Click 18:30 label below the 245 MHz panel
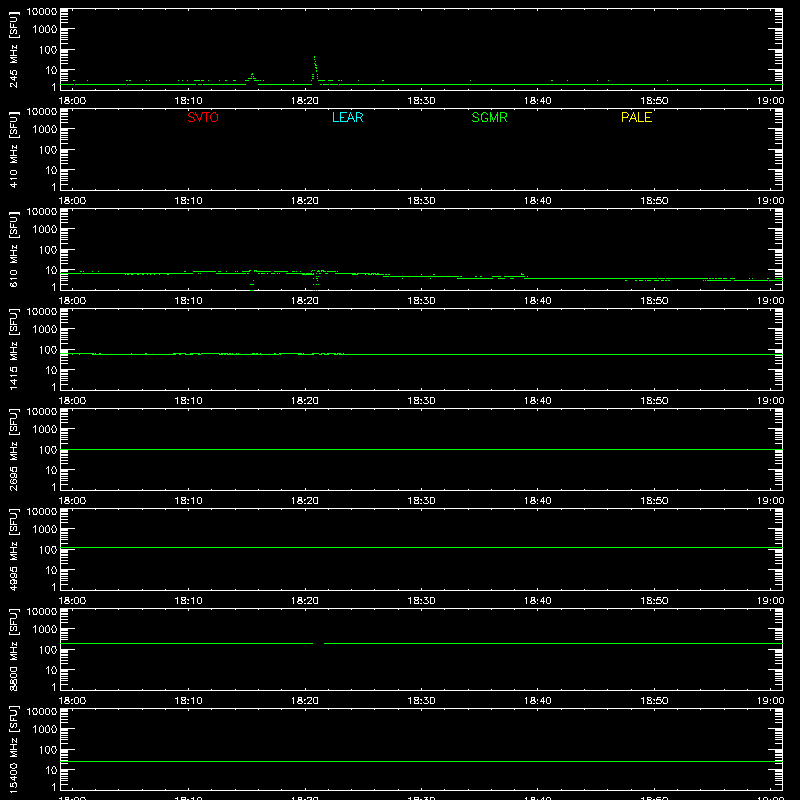 (421, 101)
